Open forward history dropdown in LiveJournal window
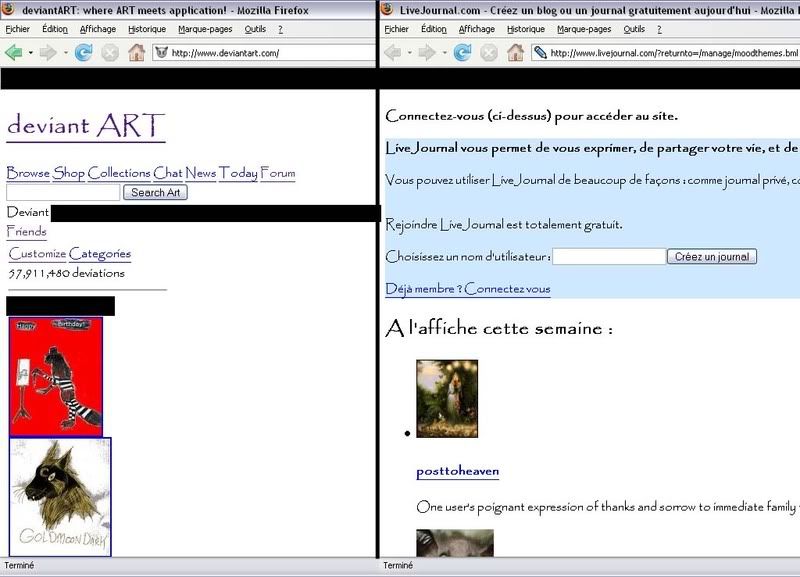 click(x=444, y=53)
